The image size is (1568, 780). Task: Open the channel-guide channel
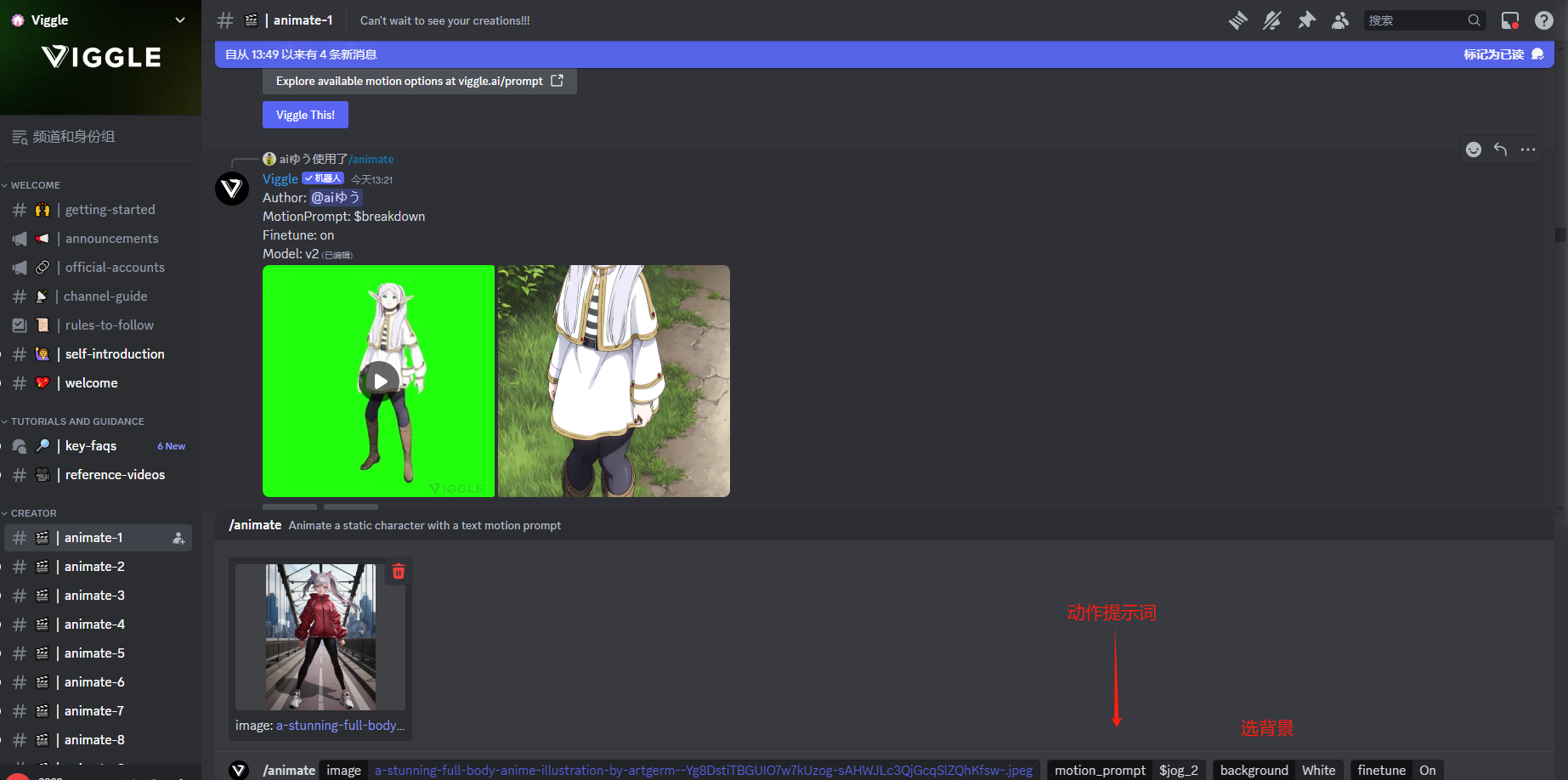point(99,297)
